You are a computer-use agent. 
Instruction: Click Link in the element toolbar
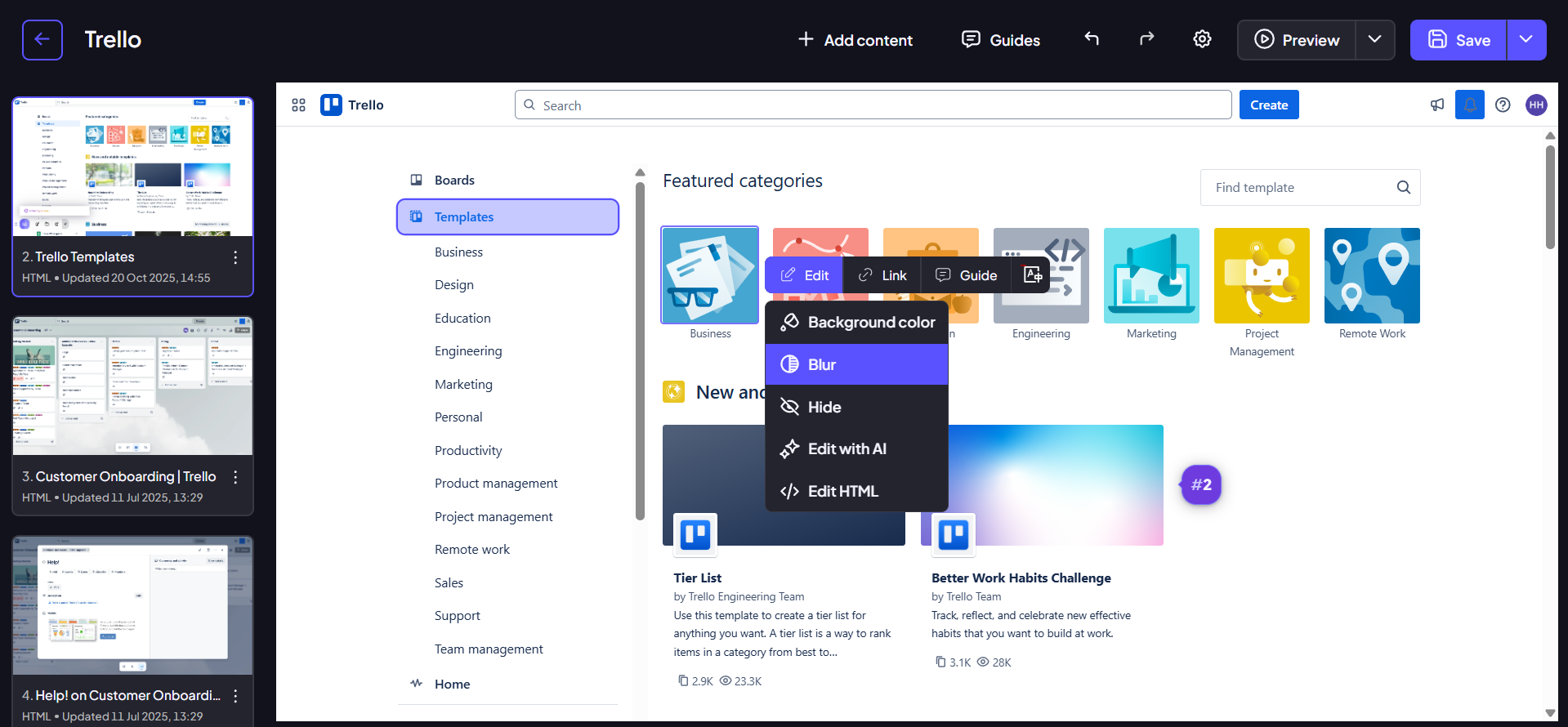pos(882,275)
